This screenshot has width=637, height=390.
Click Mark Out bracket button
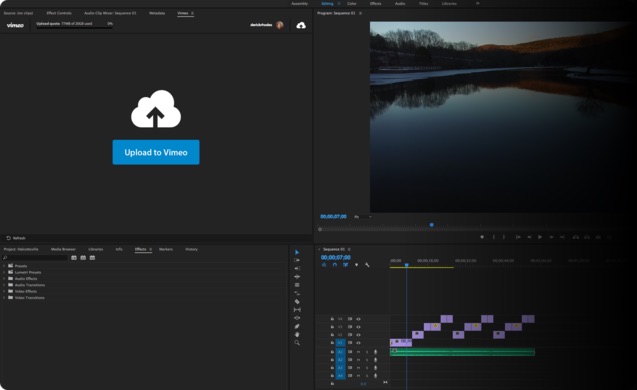[x=504, y=237]
